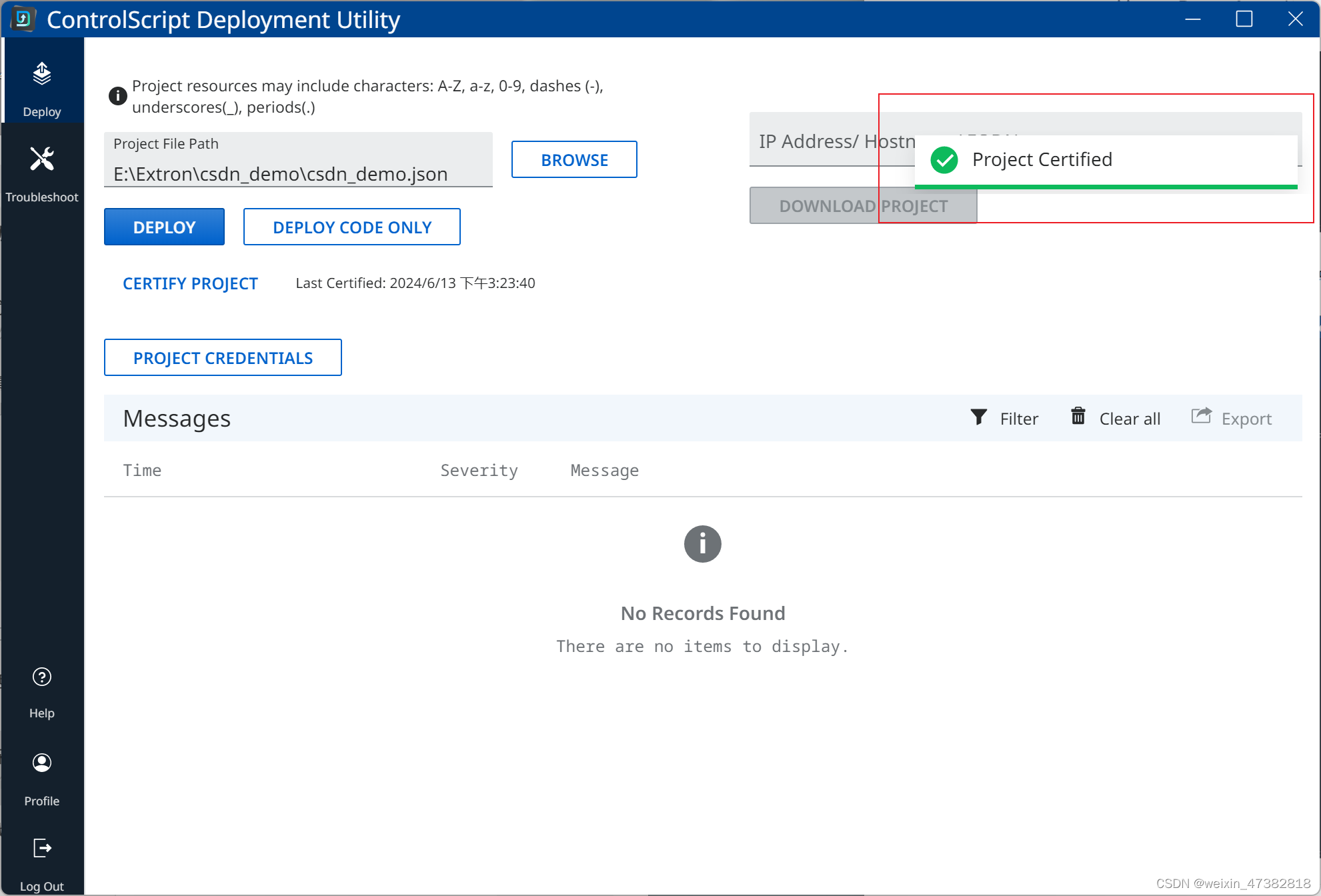The height and width of the screenshot is (896, 1321).
Task: Open PROJECT CREDENTIALS dialog
Action: 223,358
